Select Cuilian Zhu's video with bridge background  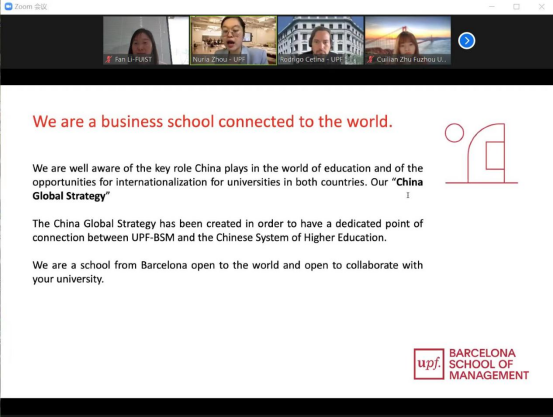tap(408, 40)
